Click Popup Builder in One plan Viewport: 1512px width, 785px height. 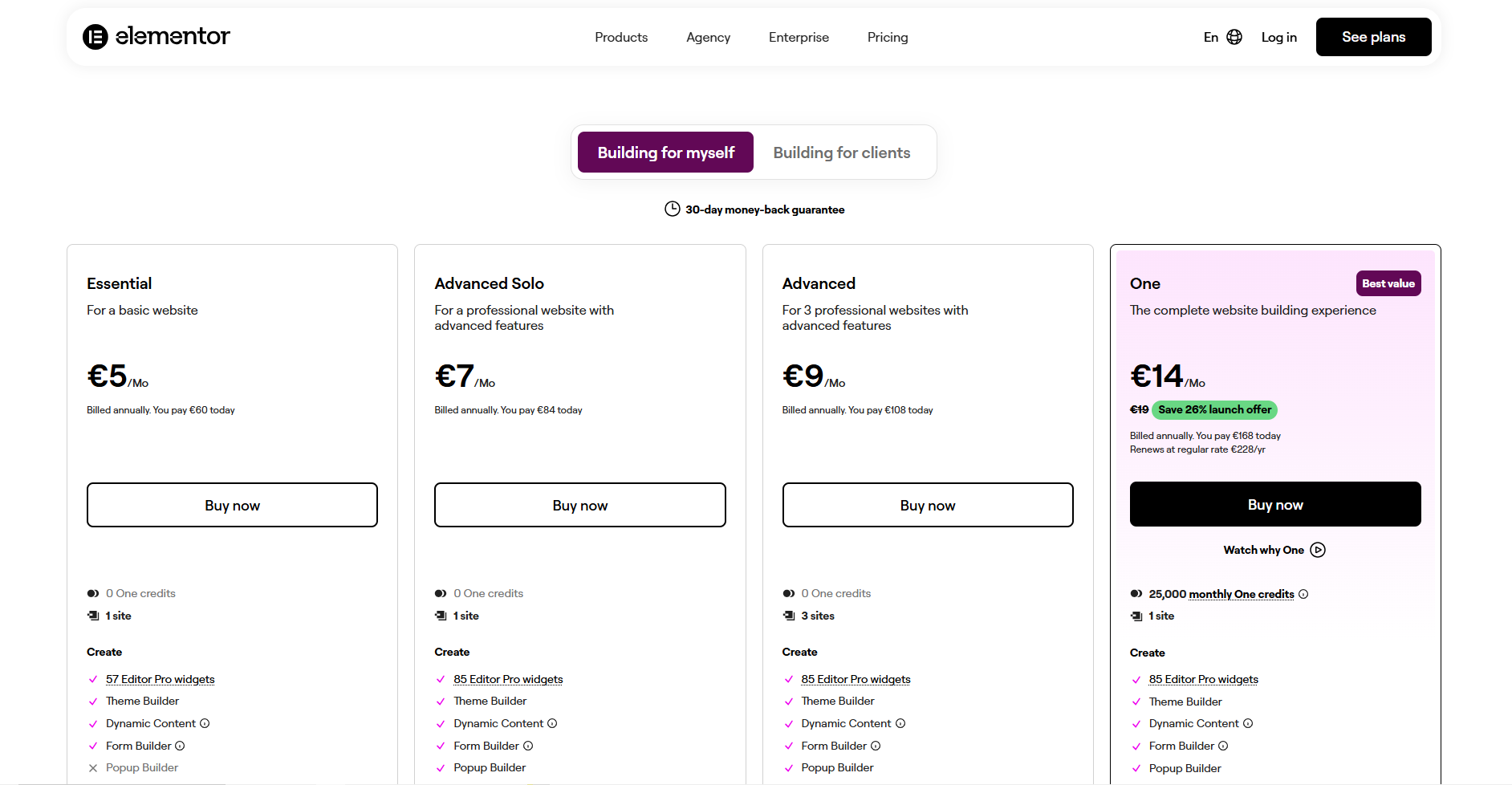(x=1185, y=768)
